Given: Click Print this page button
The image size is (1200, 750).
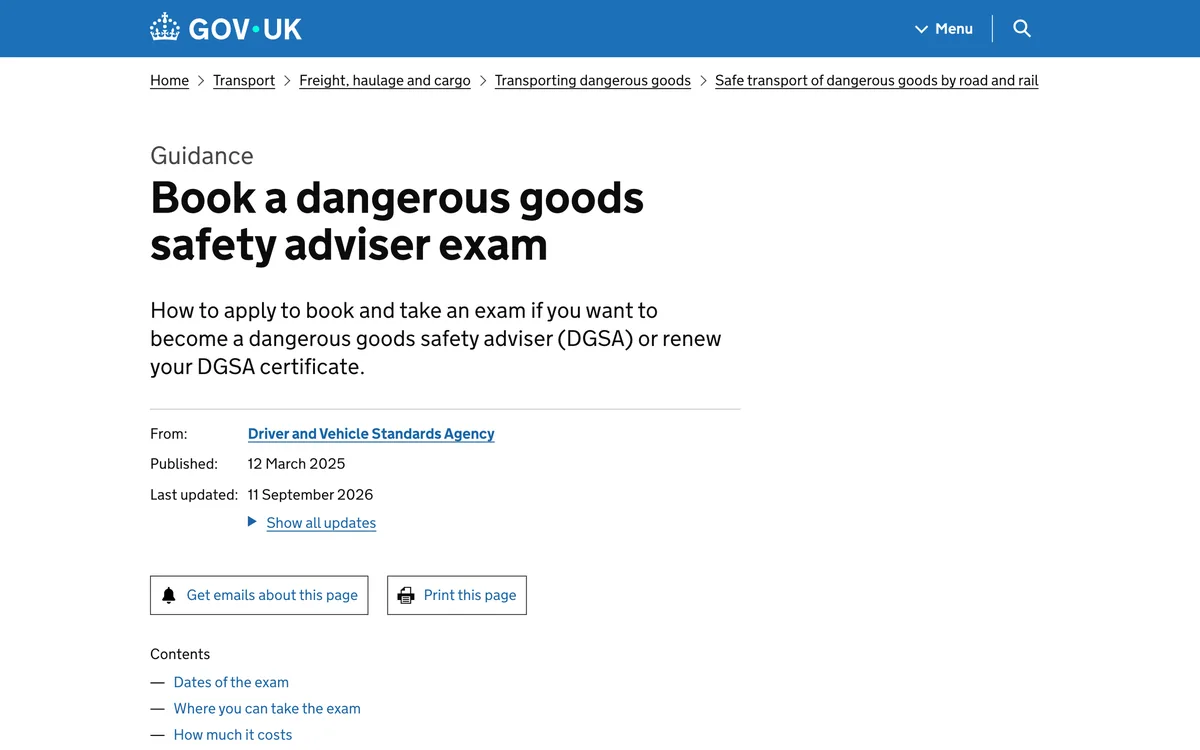Looking at the screenshot, I should pyautogui.click(x=457, y=595).
